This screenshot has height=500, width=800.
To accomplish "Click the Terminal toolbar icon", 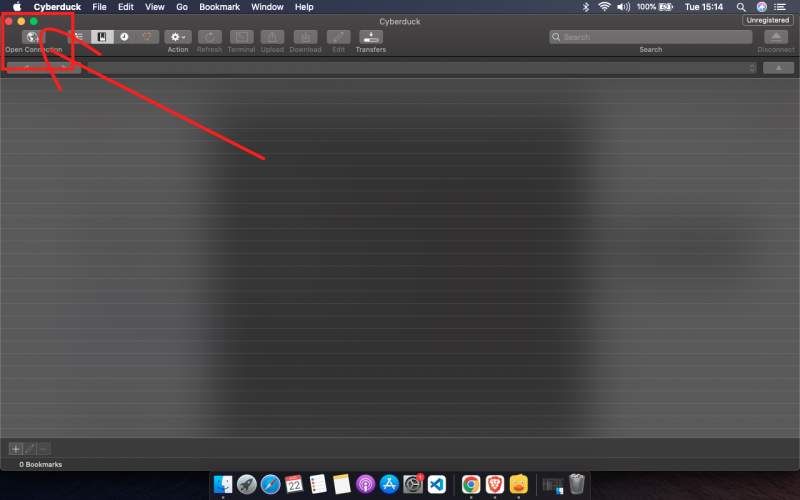I will (x=241, y=37).
